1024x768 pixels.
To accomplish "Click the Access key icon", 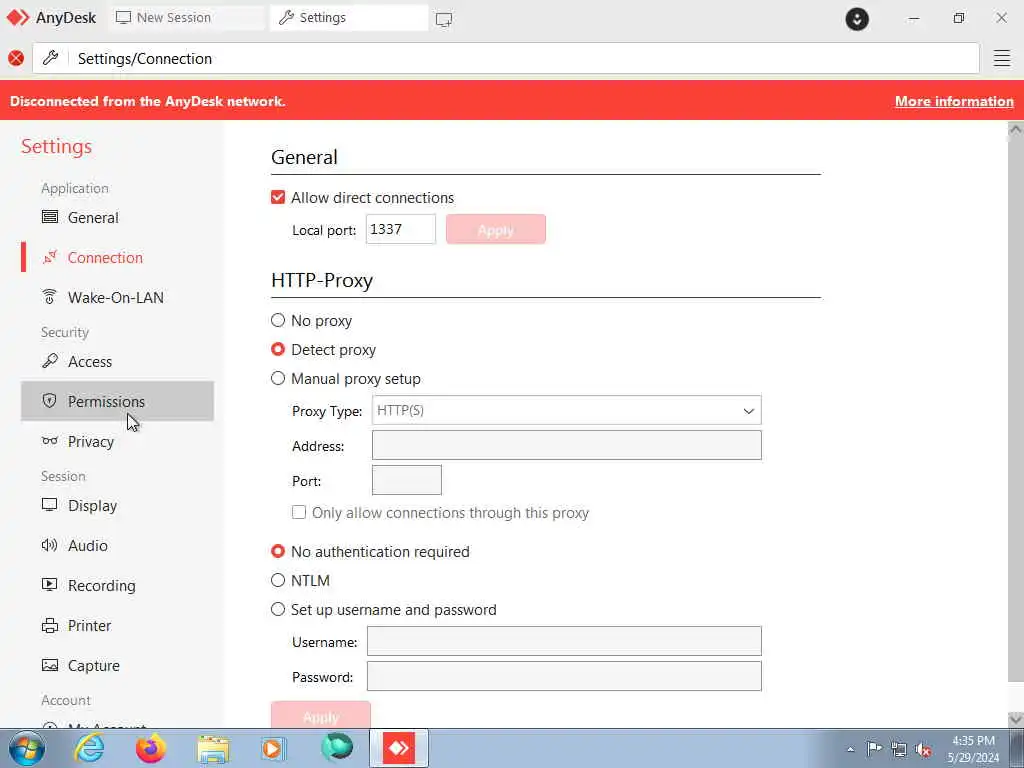I will tap(50, 360).
